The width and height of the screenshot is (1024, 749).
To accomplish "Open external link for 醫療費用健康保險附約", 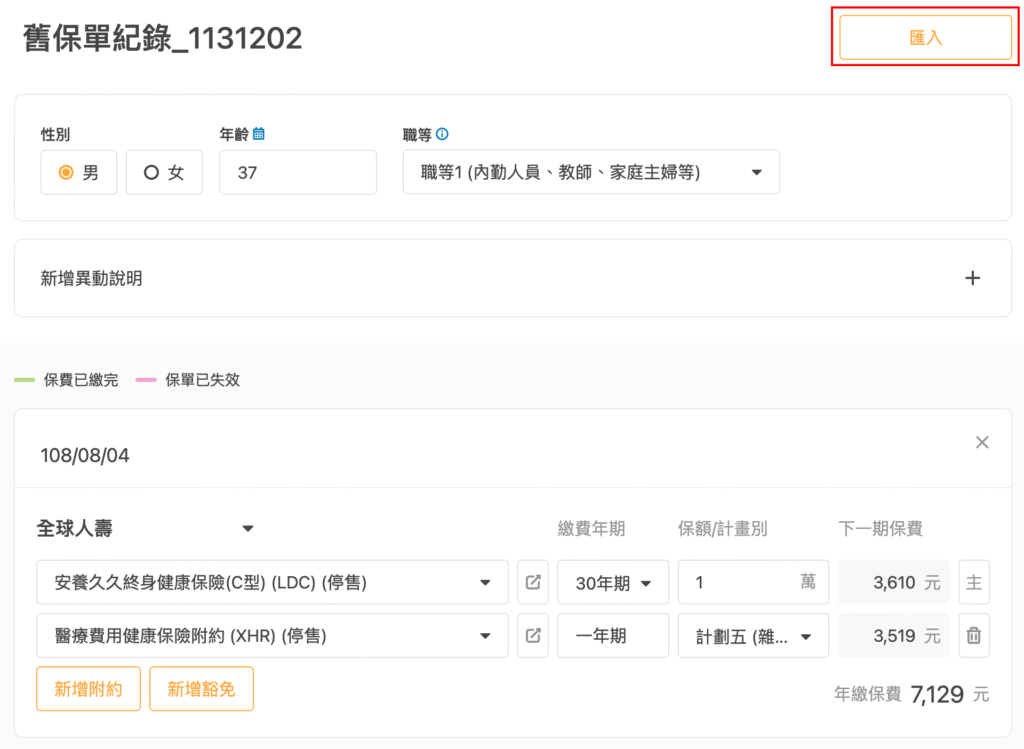I will coord(533,635).
